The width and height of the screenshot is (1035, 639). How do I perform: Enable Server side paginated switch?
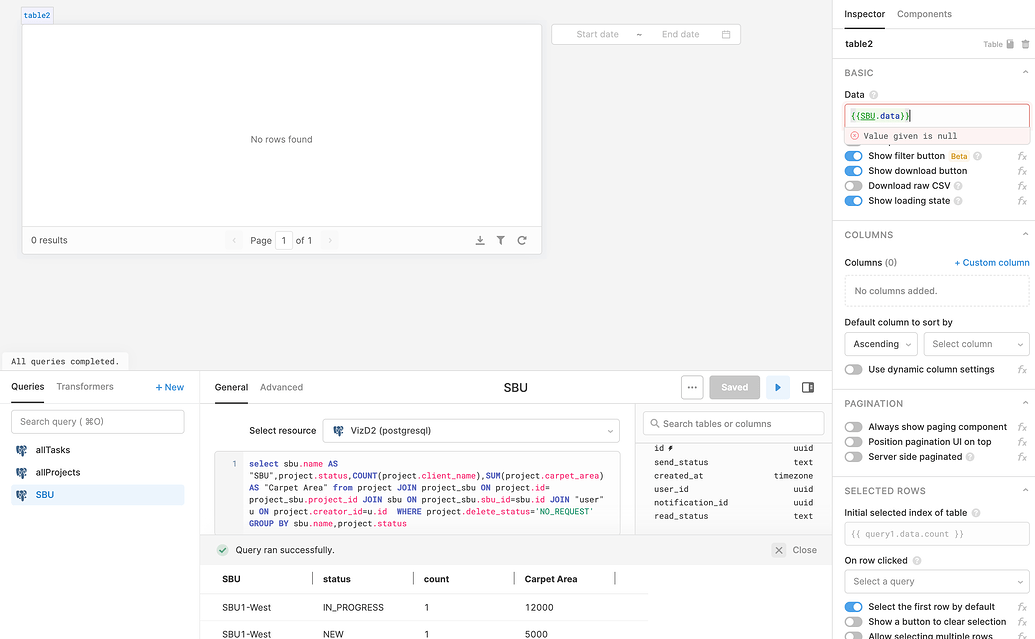point(853,457)
